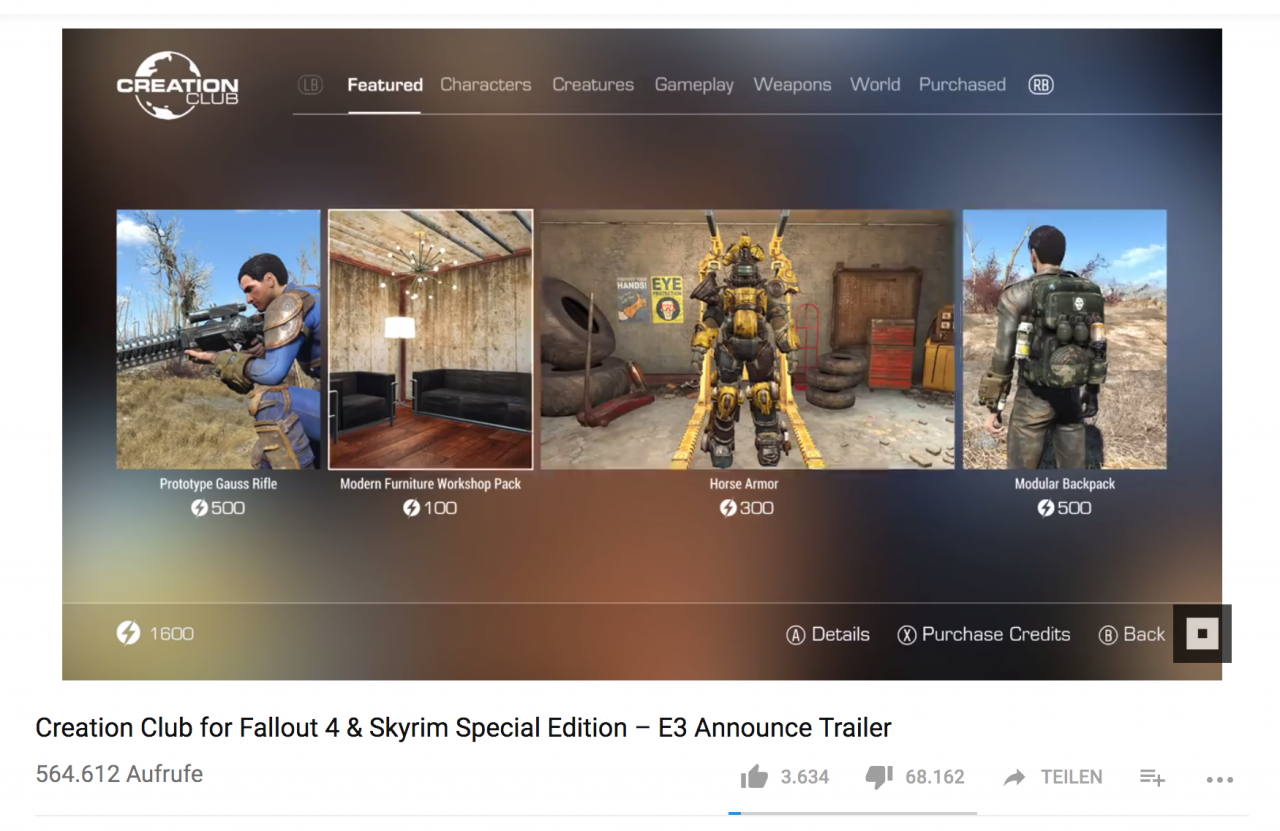Click the 68.162 dislikes count
This screenshot has height=831, width=1280.
click(x=935, y=777)
